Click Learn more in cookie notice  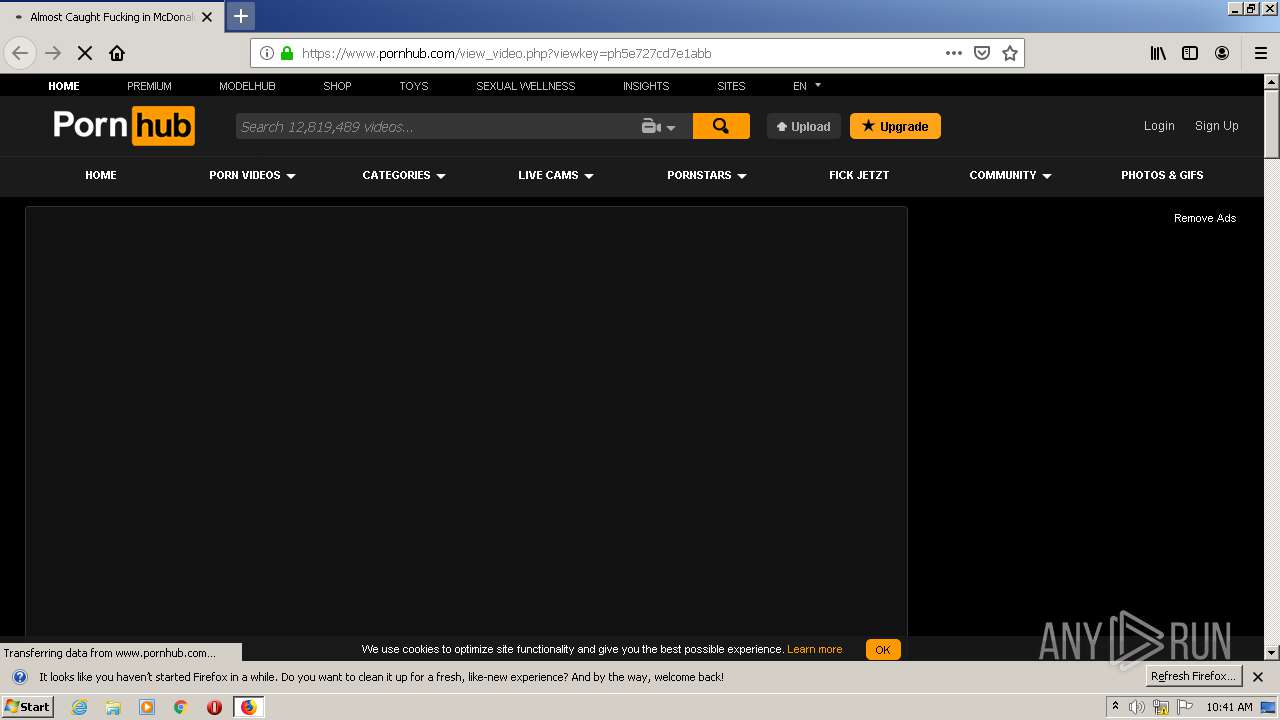point(814,649)
